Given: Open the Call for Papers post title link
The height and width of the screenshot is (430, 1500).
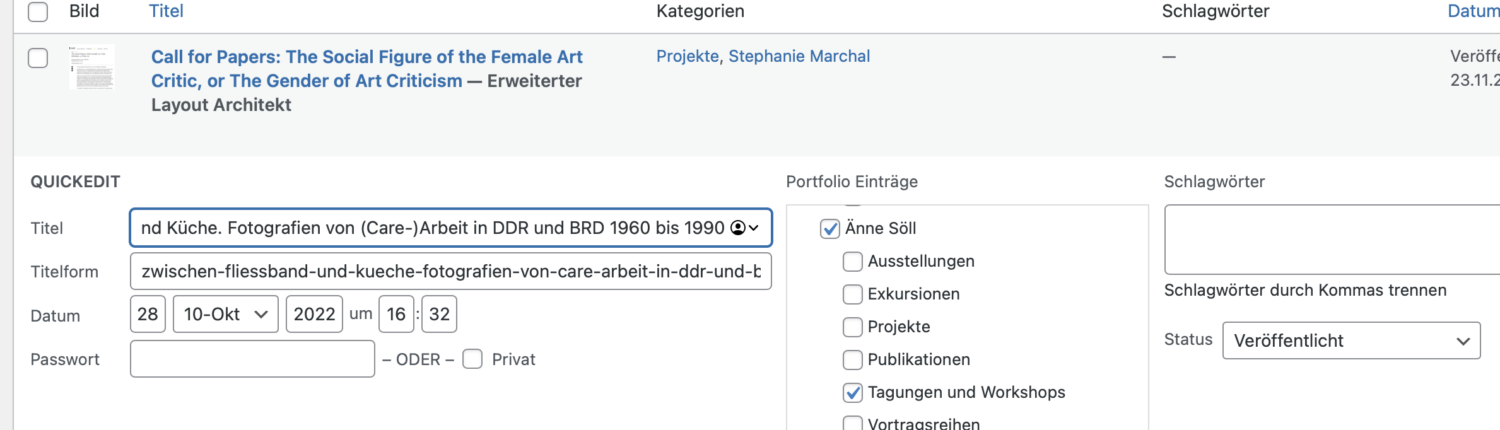Looking at the screenshot, I should [x=367, y=69].
